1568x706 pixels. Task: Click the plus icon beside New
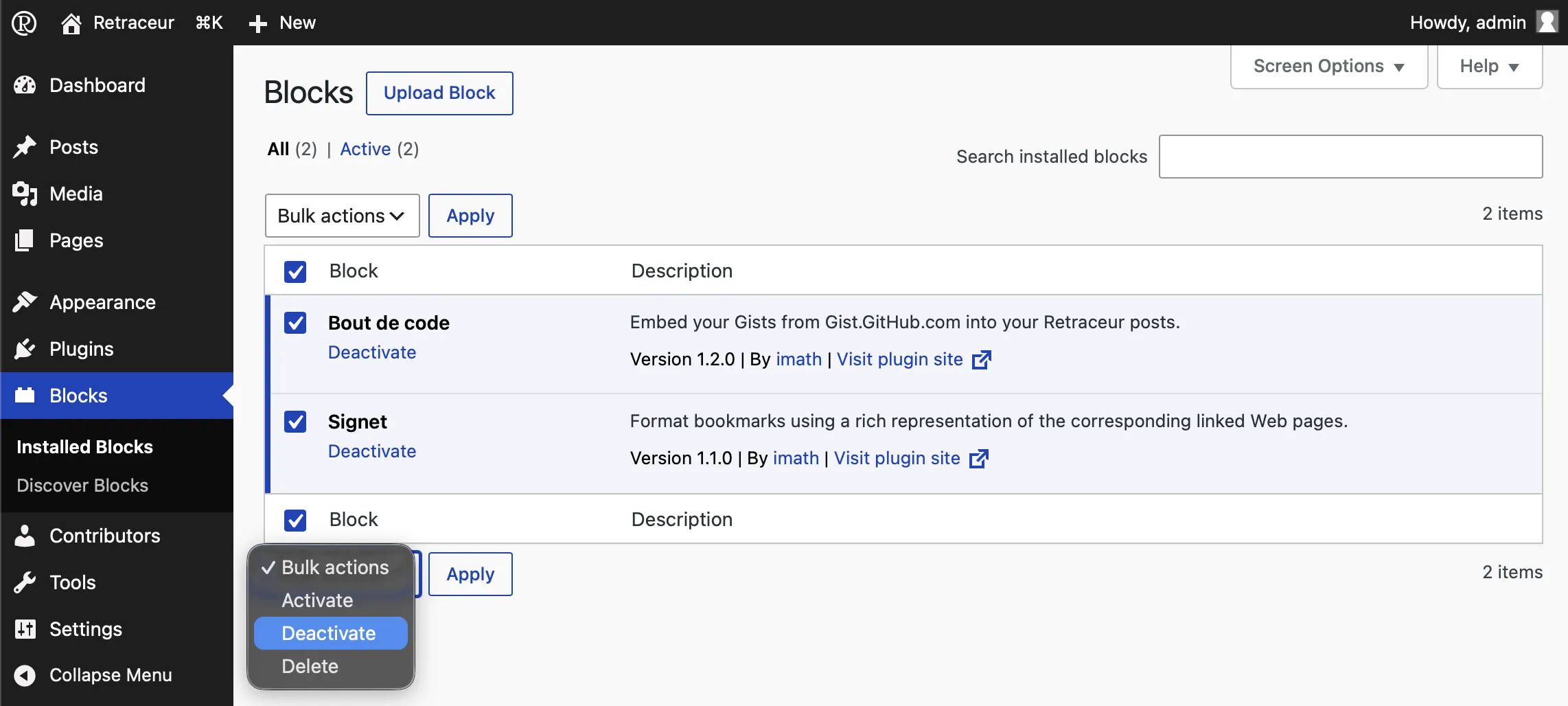[257, 24]
